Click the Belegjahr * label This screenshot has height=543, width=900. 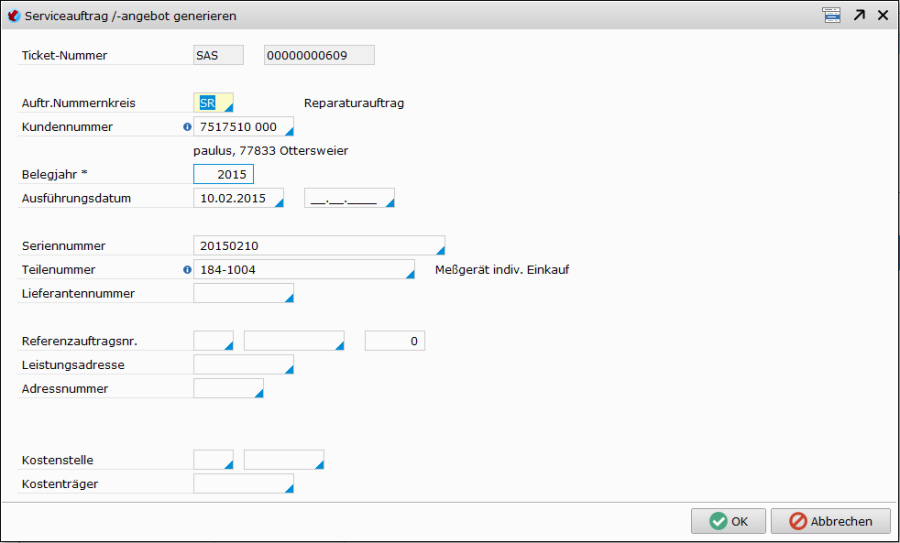[55, 174]
